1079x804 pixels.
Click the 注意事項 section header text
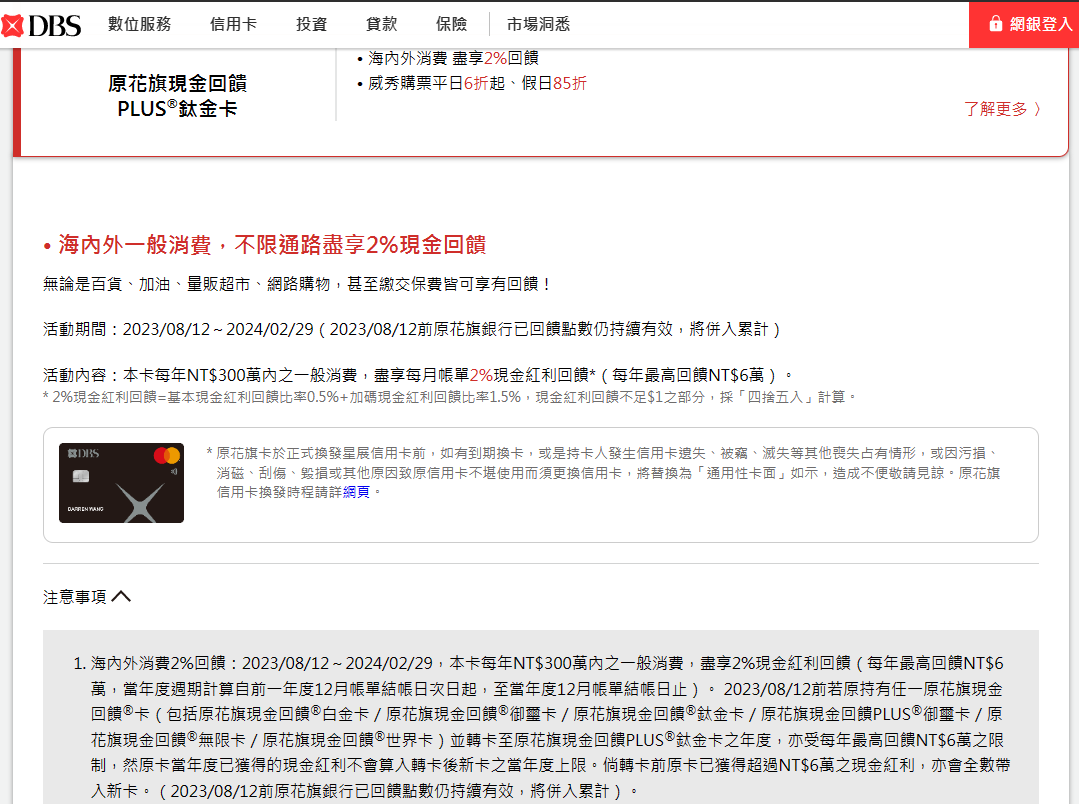[x=75, y=596]
